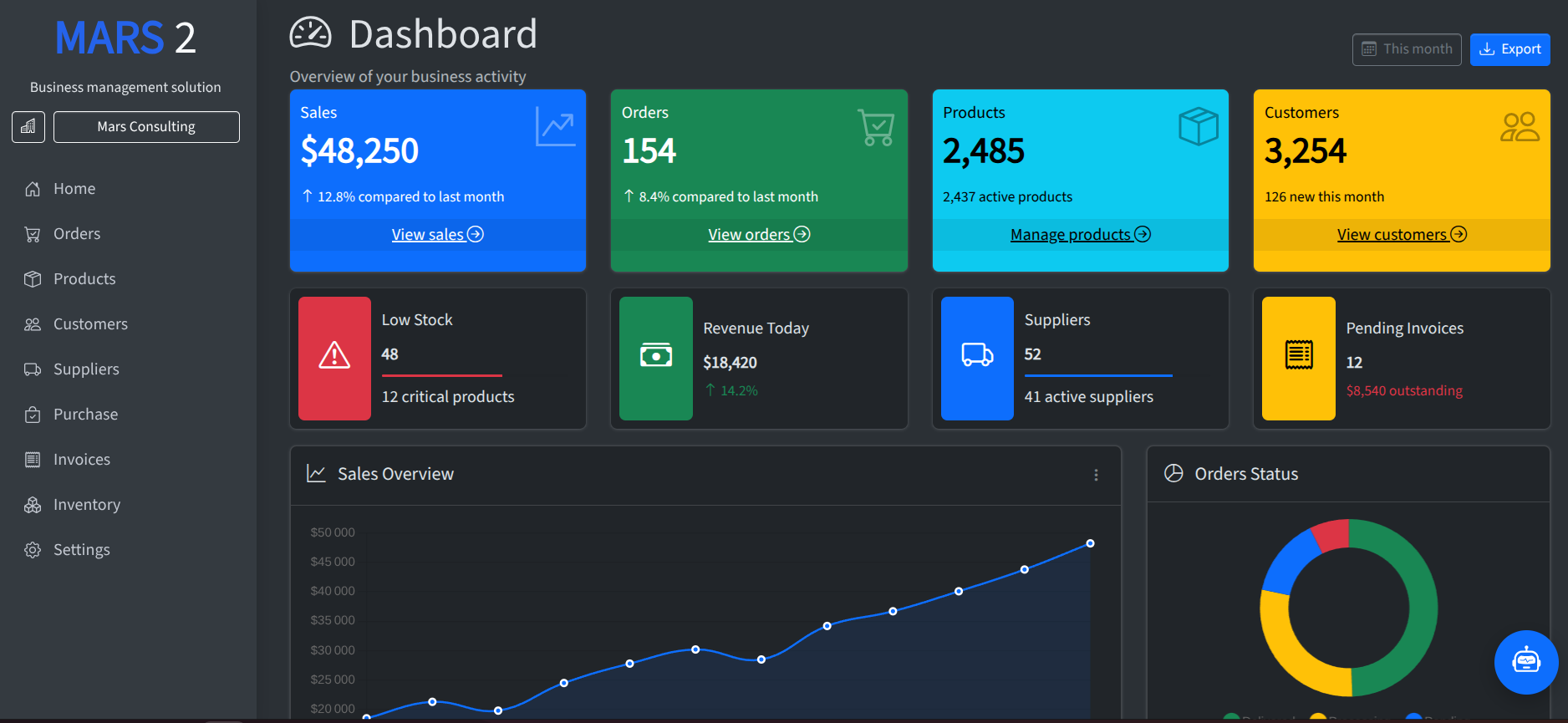Click the Customers people icon on yellow card
The width and height of the screenshot is (1568, 723).
pyautogui.click(x=1520, y=127)
